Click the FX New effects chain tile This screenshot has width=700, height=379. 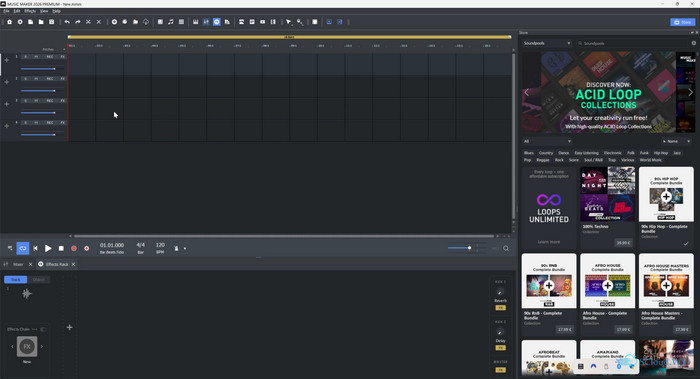point(27,346)
